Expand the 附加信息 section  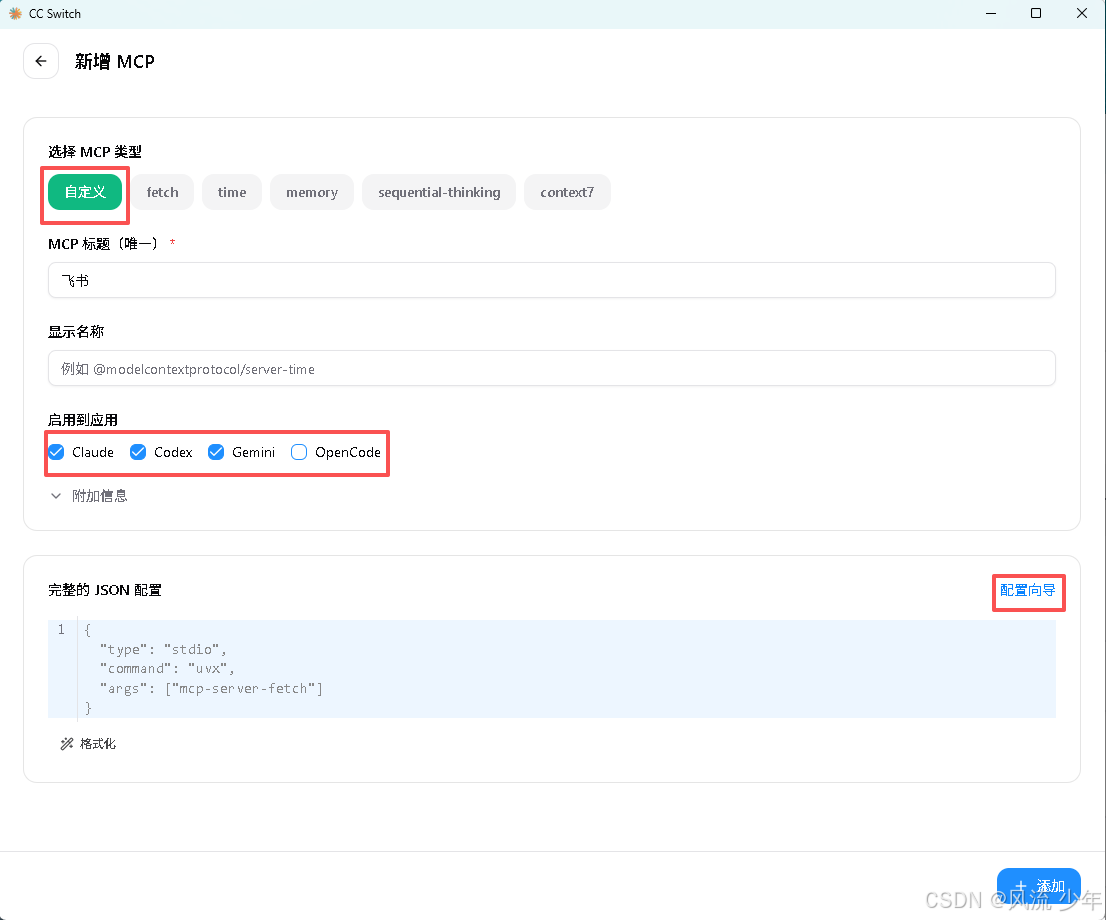[89, 496]
